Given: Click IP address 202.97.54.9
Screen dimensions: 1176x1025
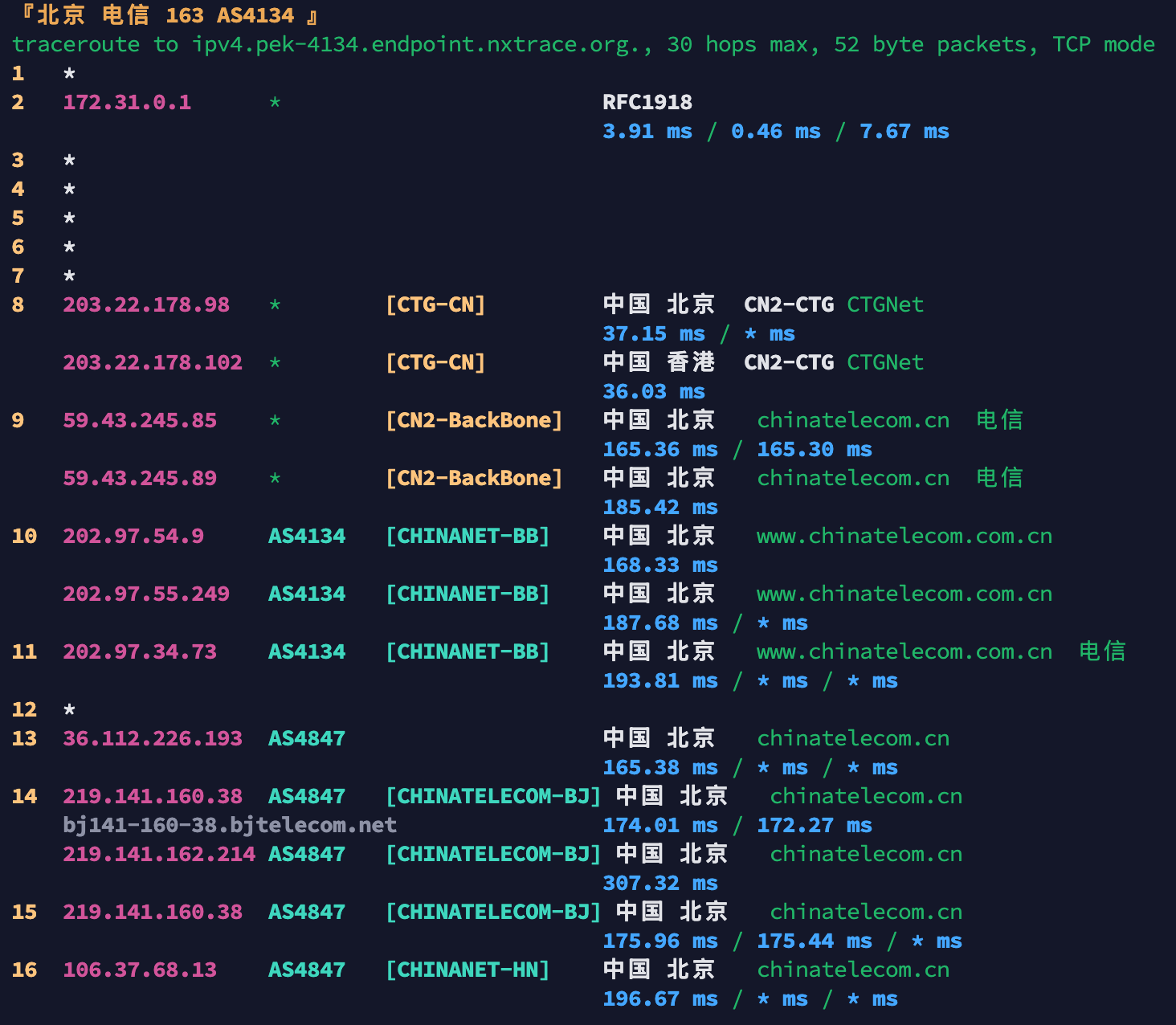Looking at the screenshot, I should [133, 536].
